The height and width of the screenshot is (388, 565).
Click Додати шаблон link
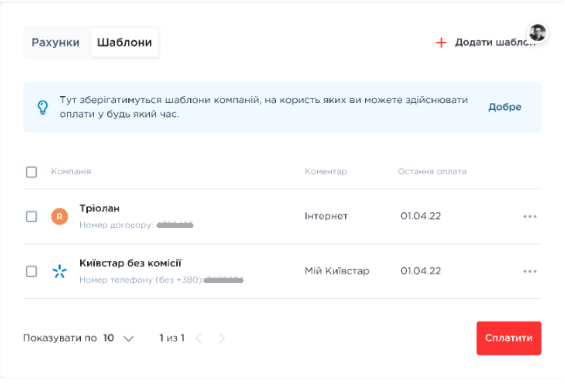pyautogui.click(x=494, y=43)
